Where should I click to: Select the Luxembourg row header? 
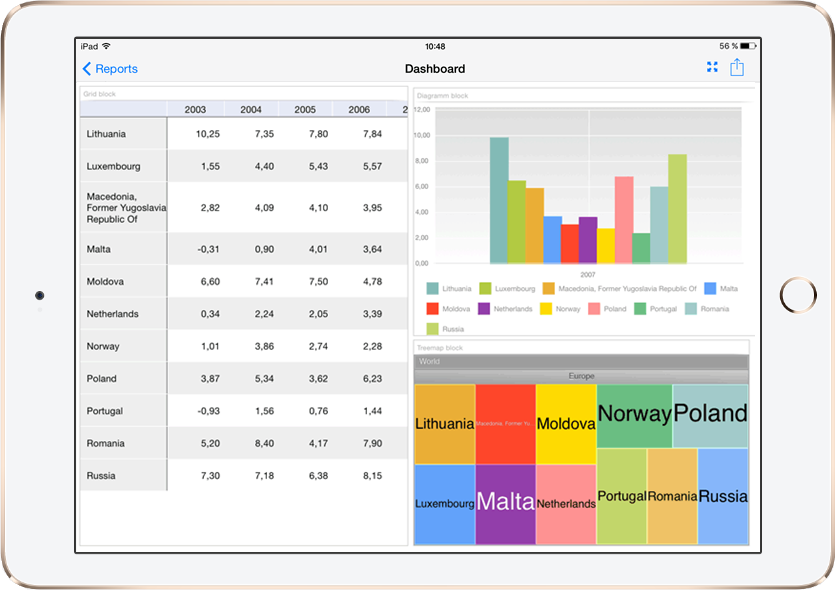coord(124,166)
